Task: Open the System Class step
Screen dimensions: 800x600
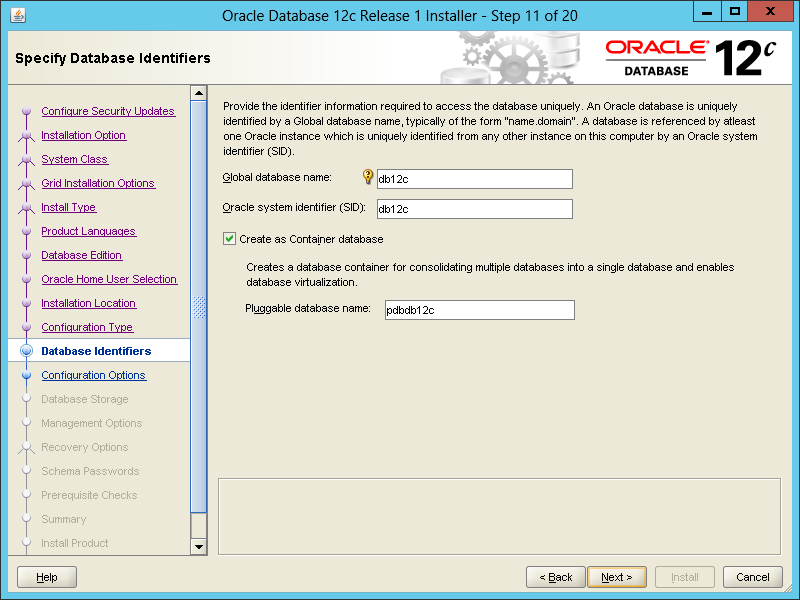Action: tap(74, 159)
